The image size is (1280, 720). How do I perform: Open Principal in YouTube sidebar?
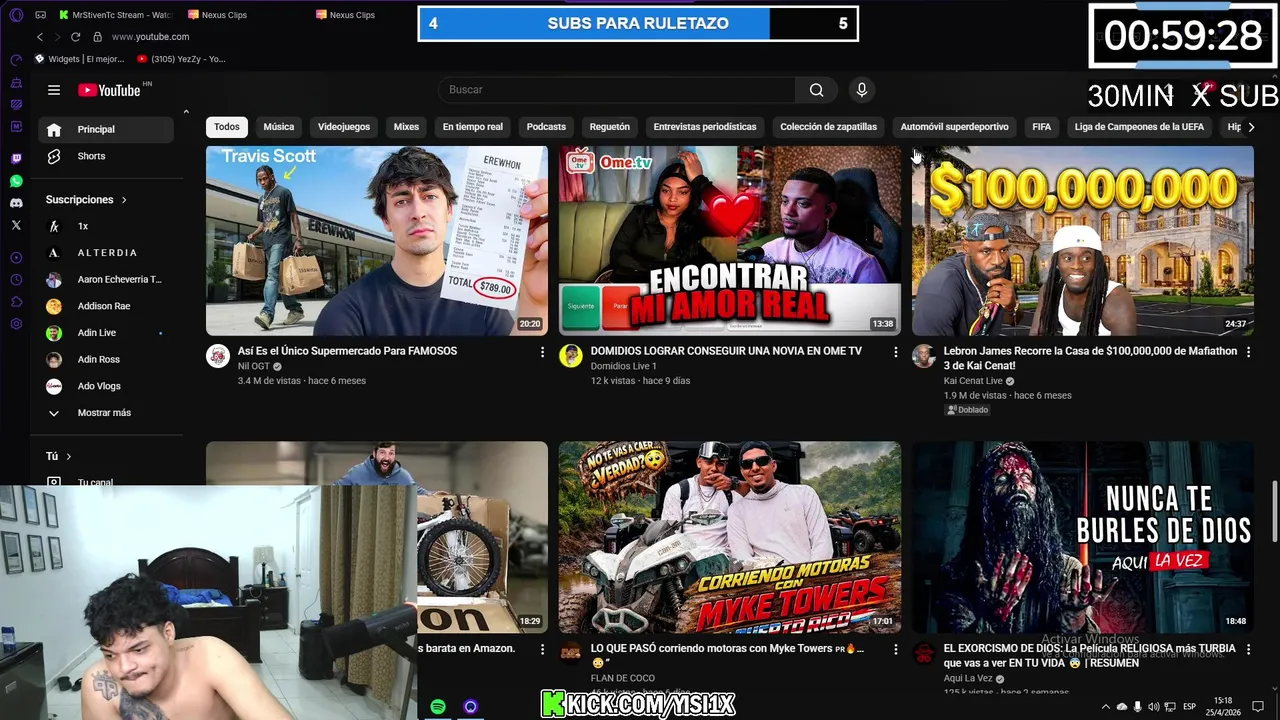point(105,129)
